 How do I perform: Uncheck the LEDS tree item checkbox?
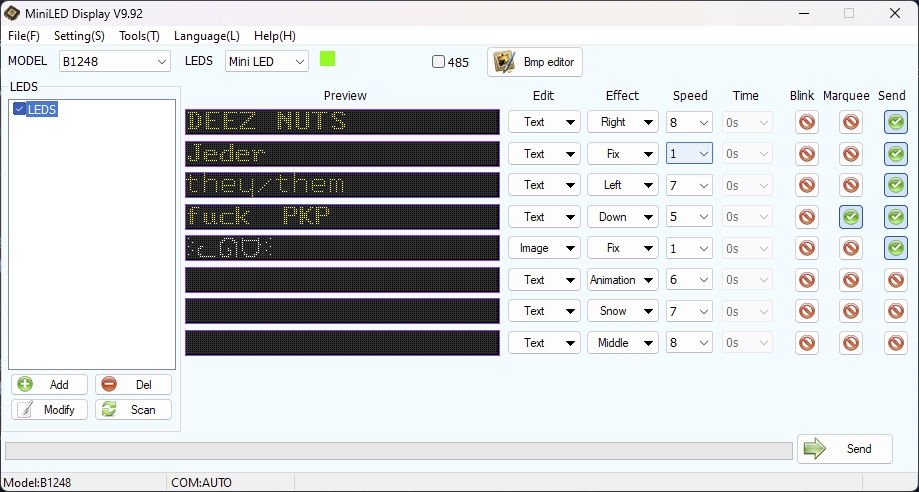(19, 110)
